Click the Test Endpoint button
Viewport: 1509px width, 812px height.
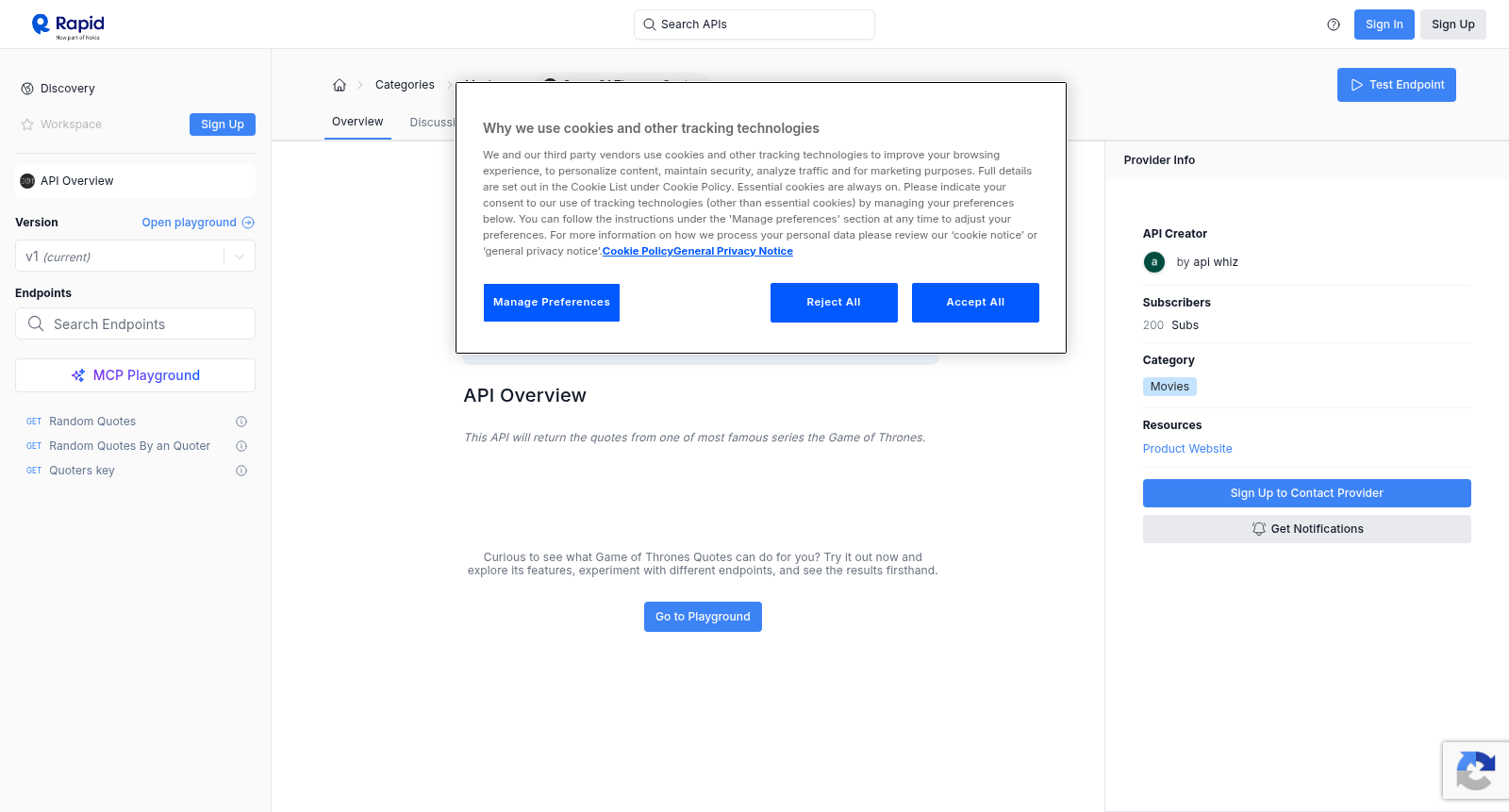point(1397,85)
